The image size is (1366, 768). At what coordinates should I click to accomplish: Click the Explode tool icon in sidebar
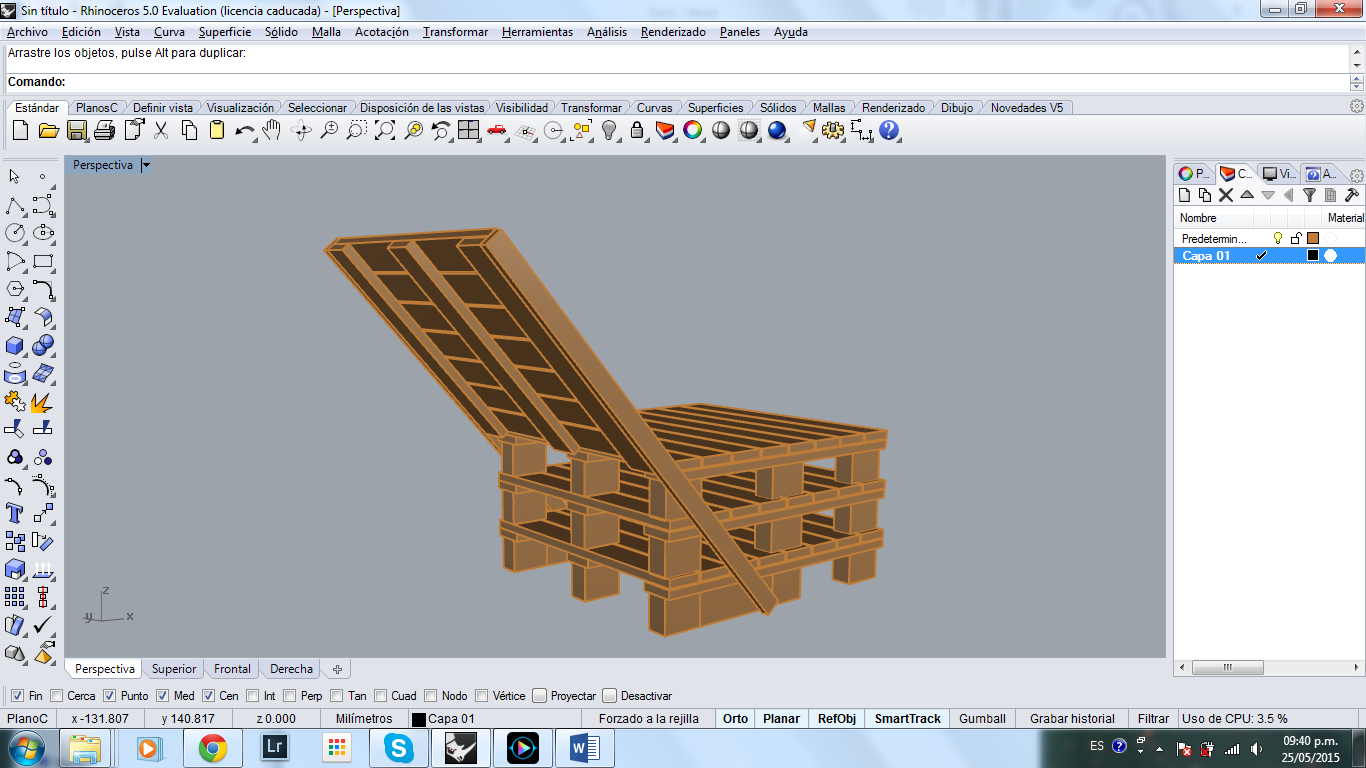[43, 401]
